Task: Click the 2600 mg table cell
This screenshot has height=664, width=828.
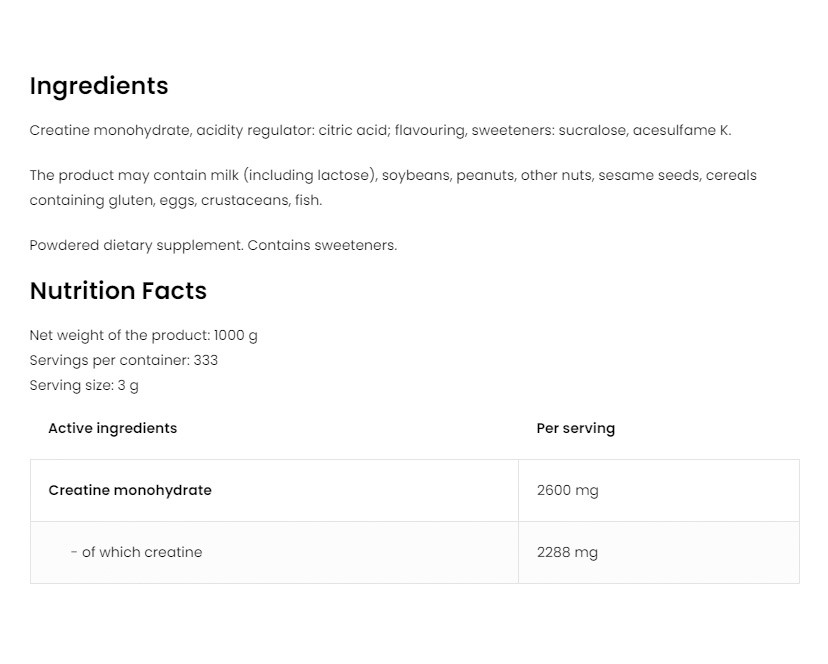Action: [567, 490]
